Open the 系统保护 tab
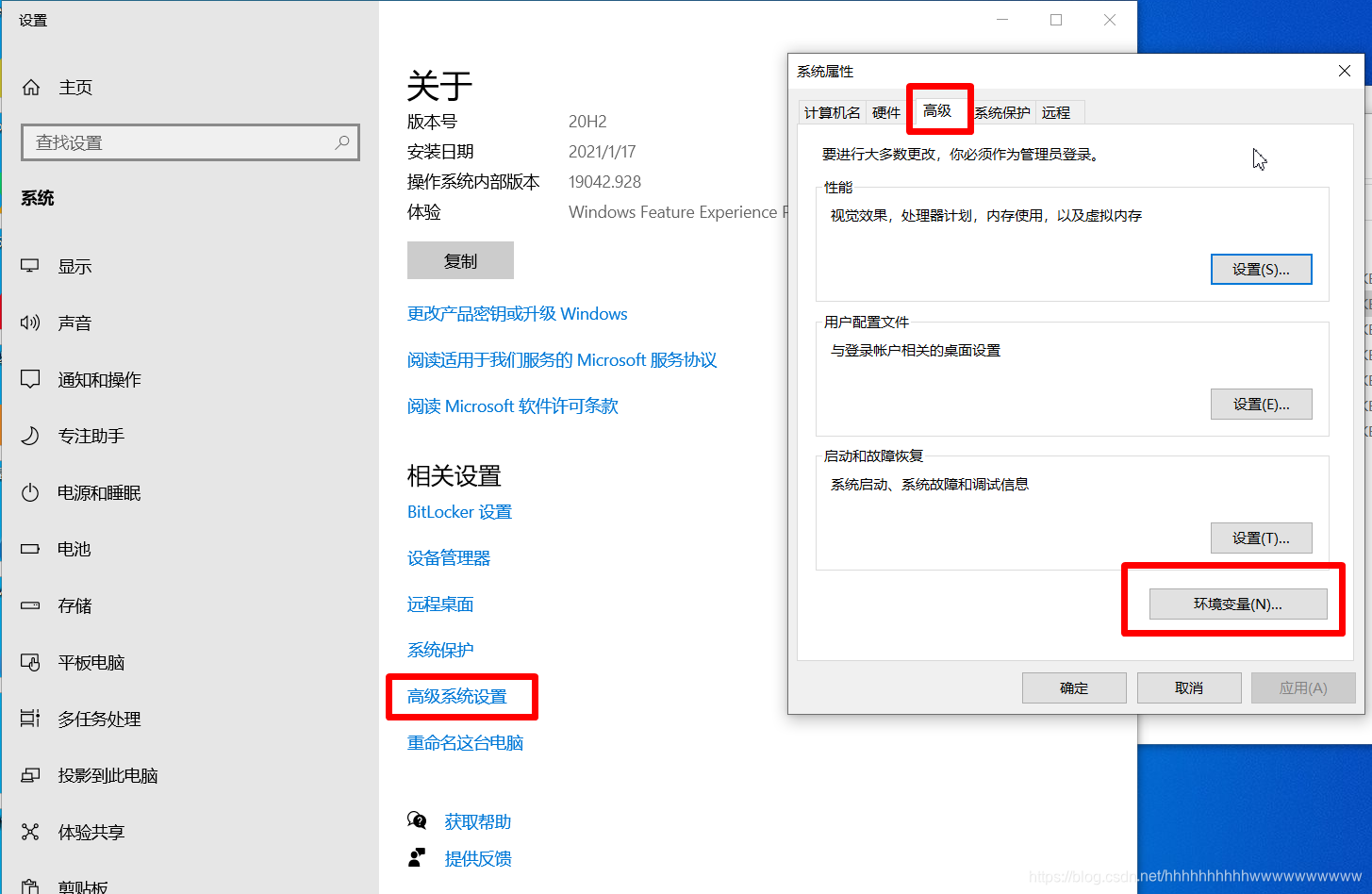1372x894 pixels. click(1001, 111)
